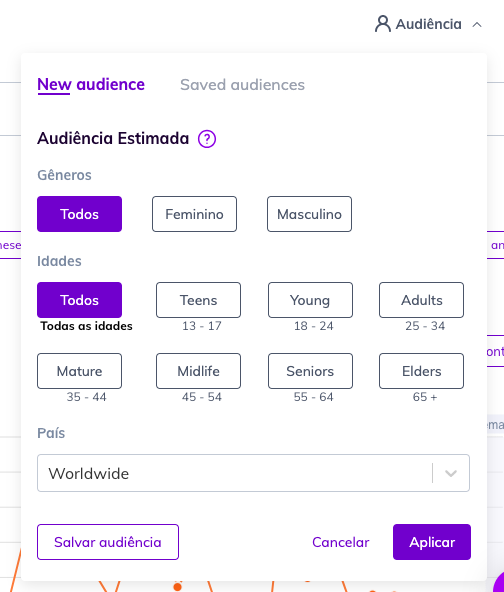Viewport: 504px width, 592px height.
Task: Open the Worldwide country dropdown arrow
Action: pos(451,473)
